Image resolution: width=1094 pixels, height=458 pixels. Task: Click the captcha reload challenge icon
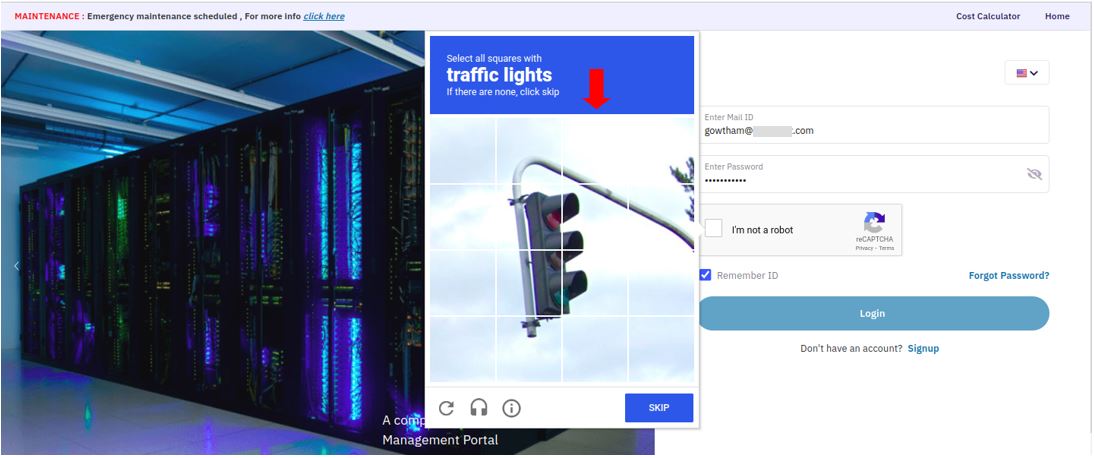tap(447, 408)
